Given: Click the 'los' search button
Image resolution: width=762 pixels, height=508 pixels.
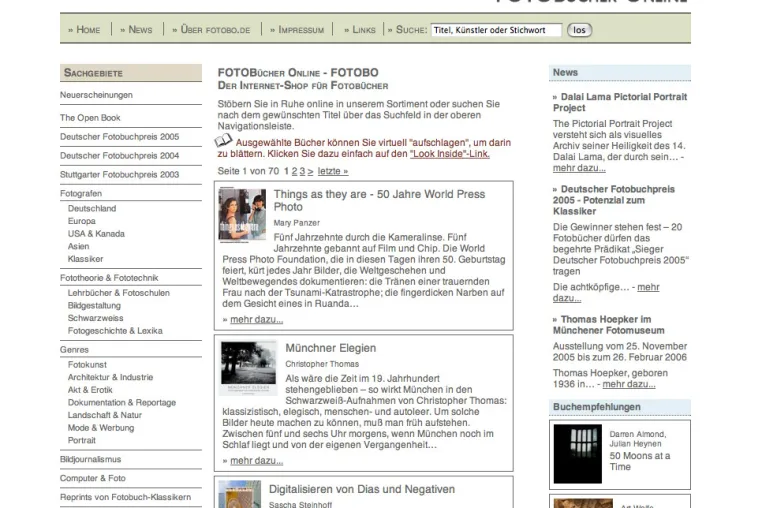Looking at the screenshot, I should (x=579, y=30).
